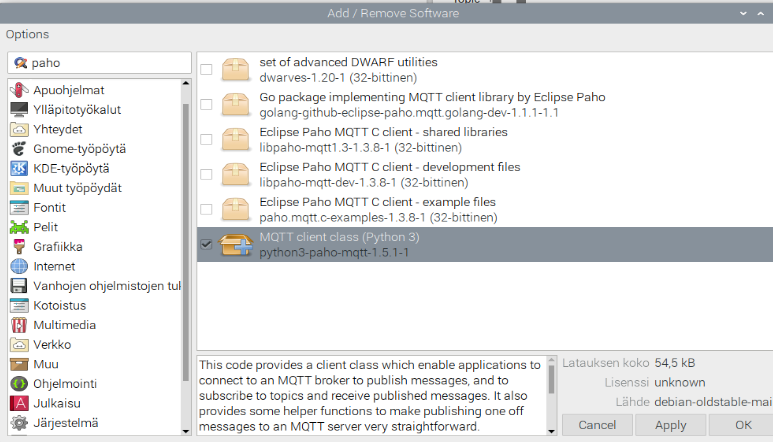Click the dwarves package box icon
773x442 pixels.
(x=235, y=69)
